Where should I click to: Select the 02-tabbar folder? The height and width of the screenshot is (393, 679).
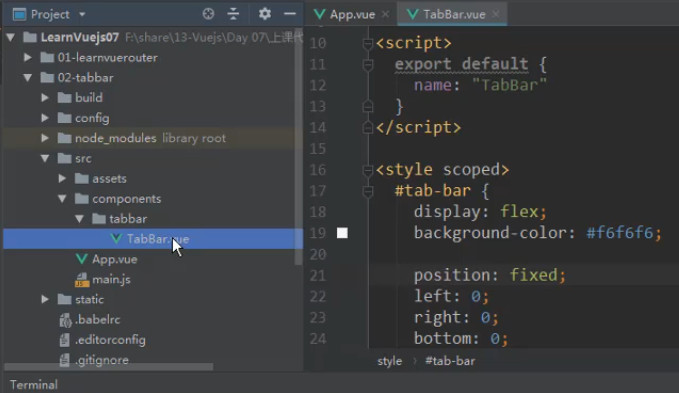pos(85,77)
